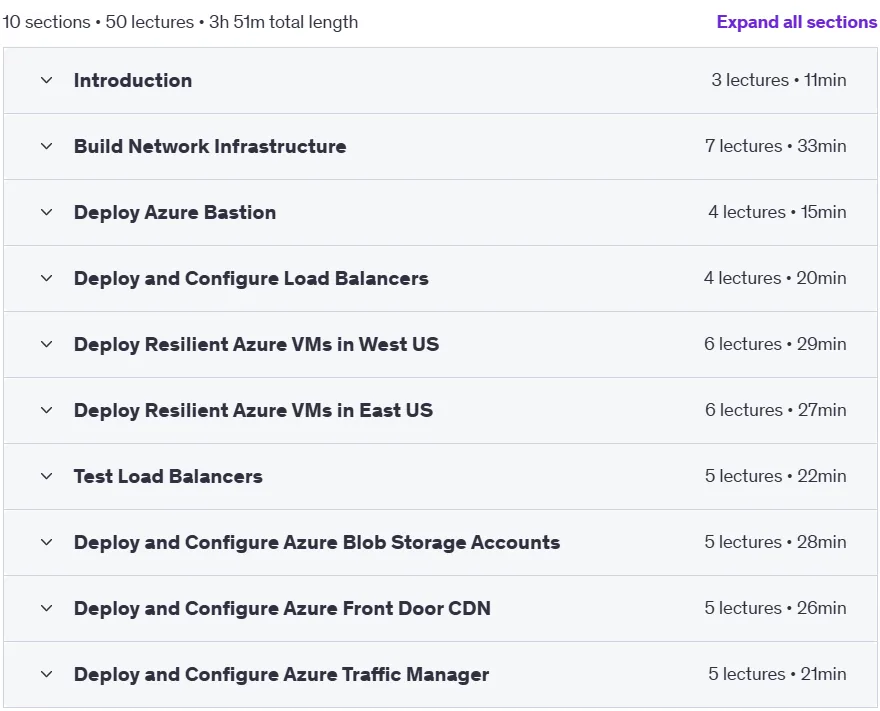Screen dimensions: 880x711
Task: Click the 3 lectures • 11min text
Action: [x=779, y=80]
